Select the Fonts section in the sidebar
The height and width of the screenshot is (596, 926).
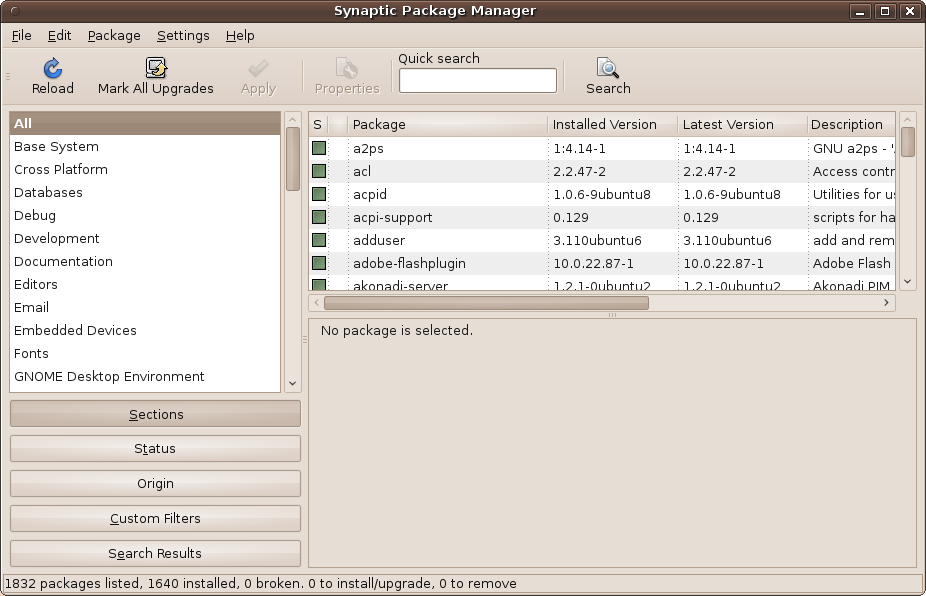tap(31, 353)
